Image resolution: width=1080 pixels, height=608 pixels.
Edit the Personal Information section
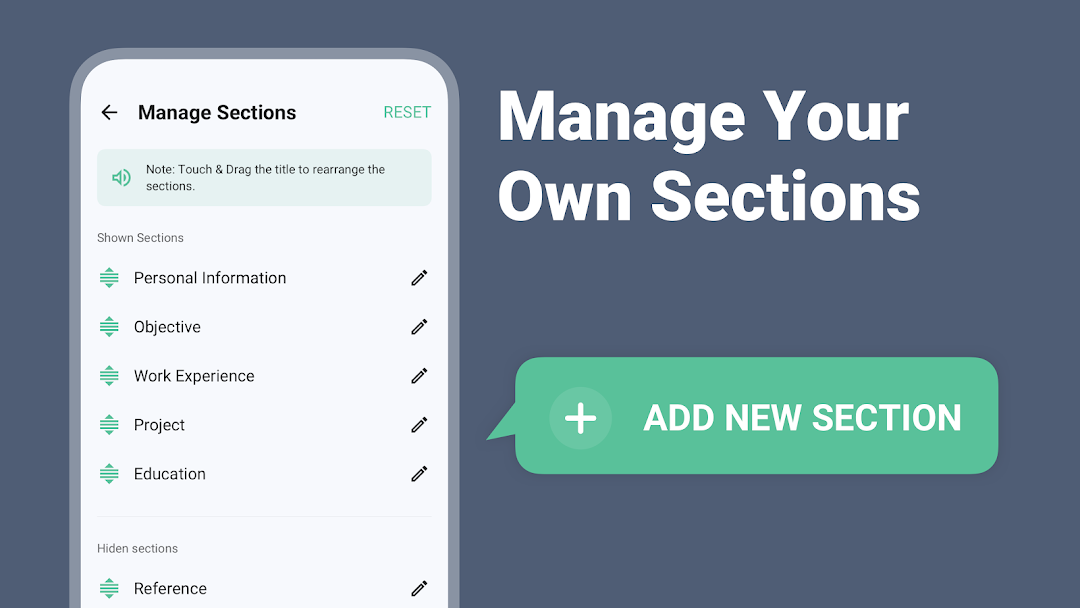tap(419, 277)
